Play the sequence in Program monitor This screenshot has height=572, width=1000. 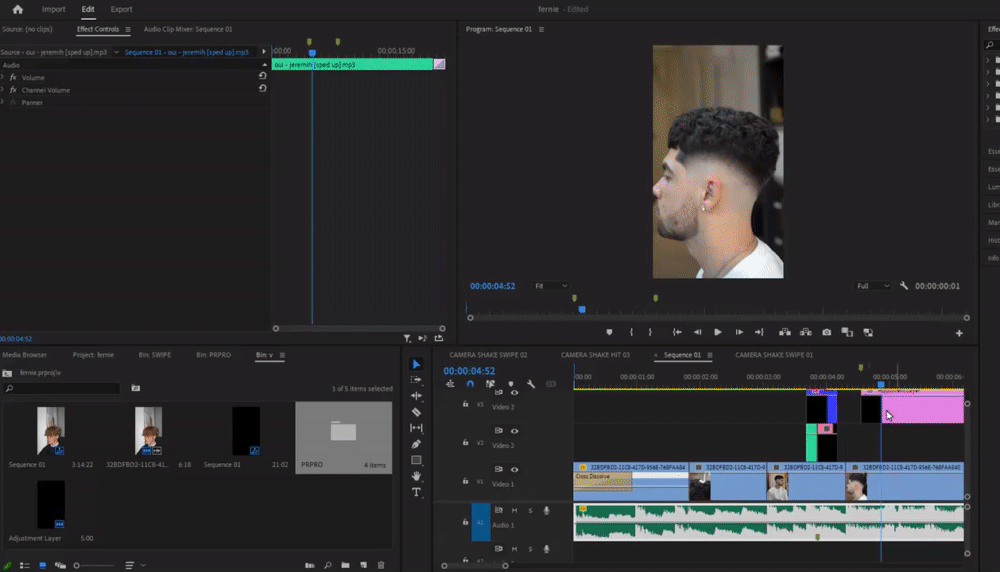tap(718, 332)
